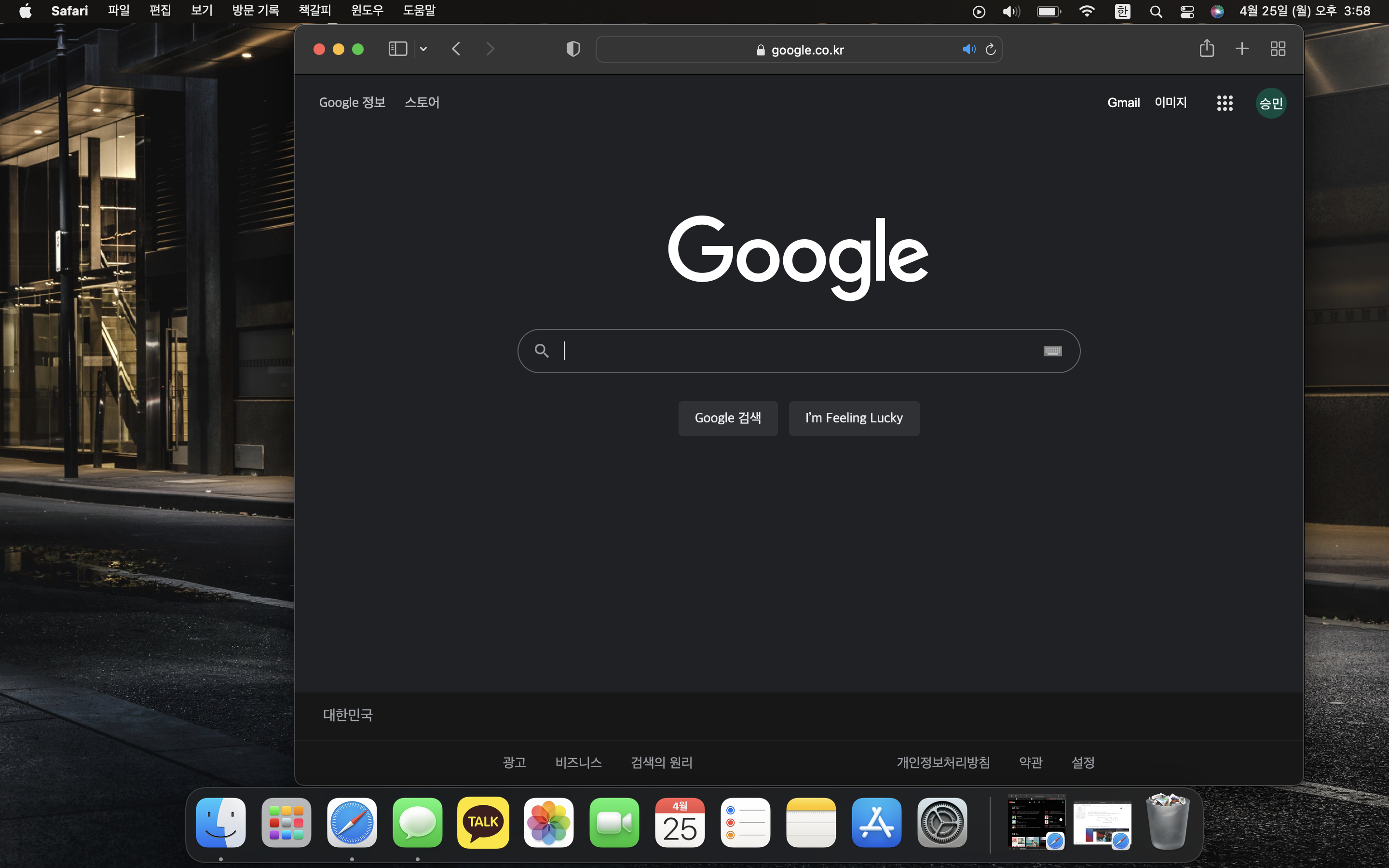
Task: Open FaceTime from the Dock
Action: pyautogui.click(x=614, y=822)
